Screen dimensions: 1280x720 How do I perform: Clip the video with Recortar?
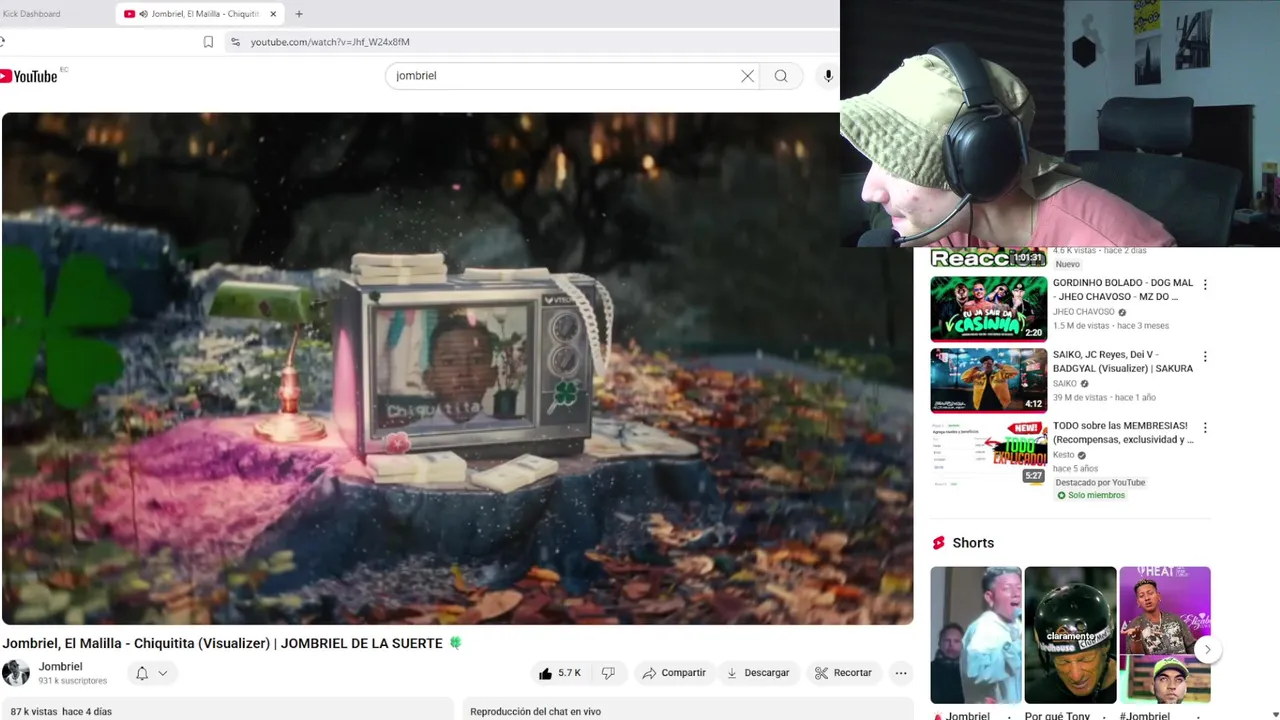coord(843,673)
